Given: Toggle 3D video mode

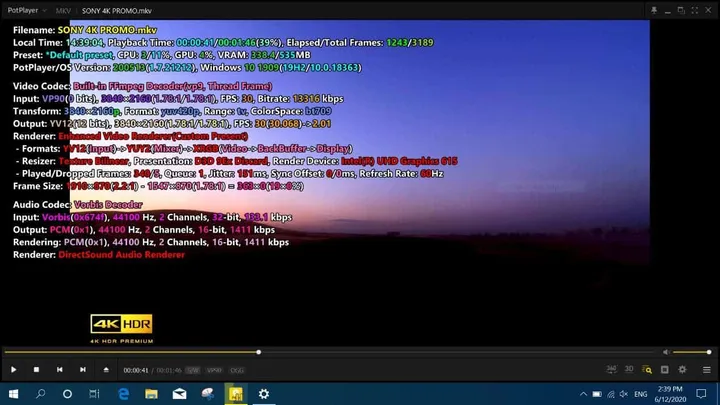Looking at the screenshot, I should click(x=629, y=370).
